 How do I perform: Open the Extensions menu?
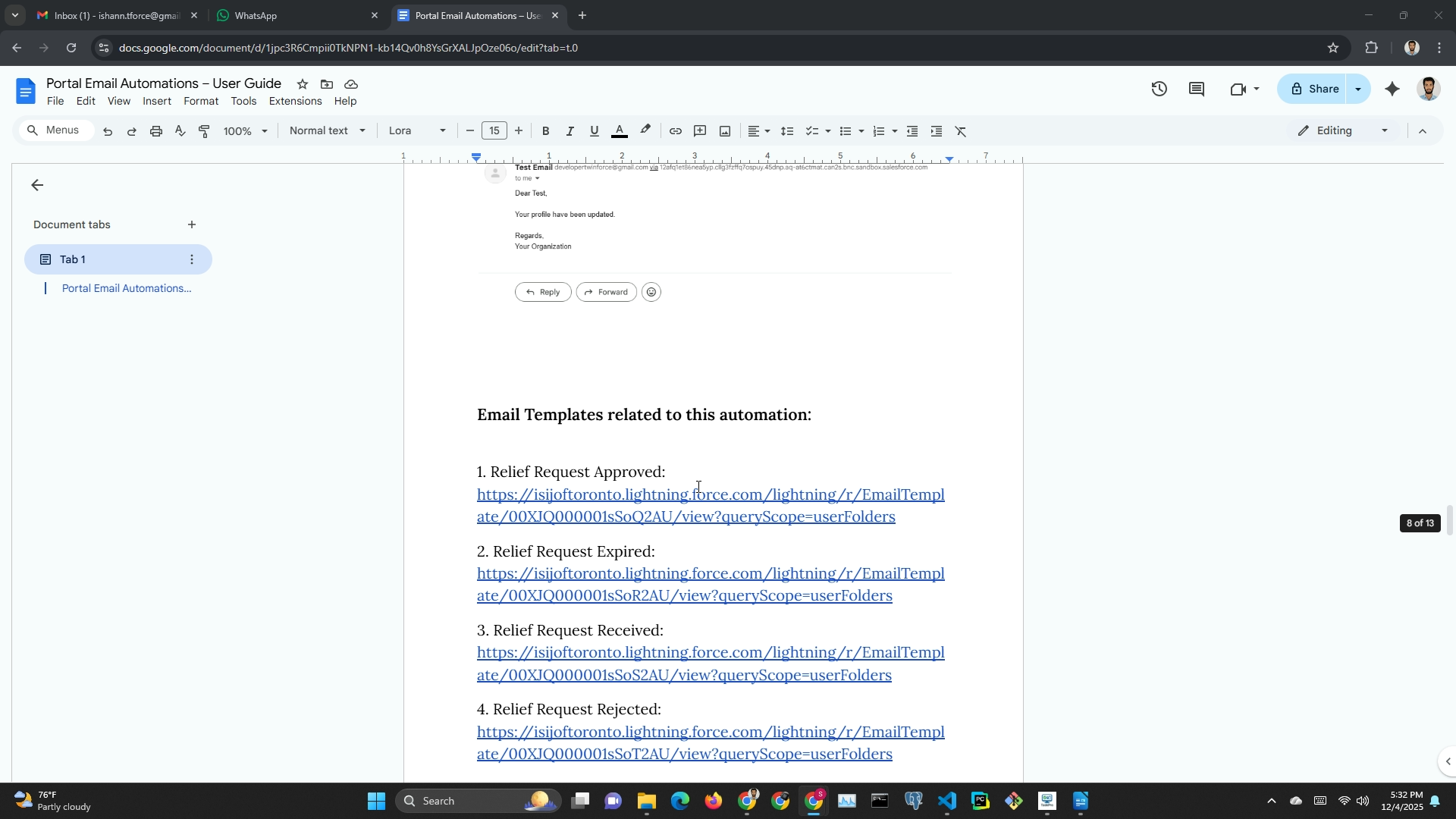click(x=295, y=102)
